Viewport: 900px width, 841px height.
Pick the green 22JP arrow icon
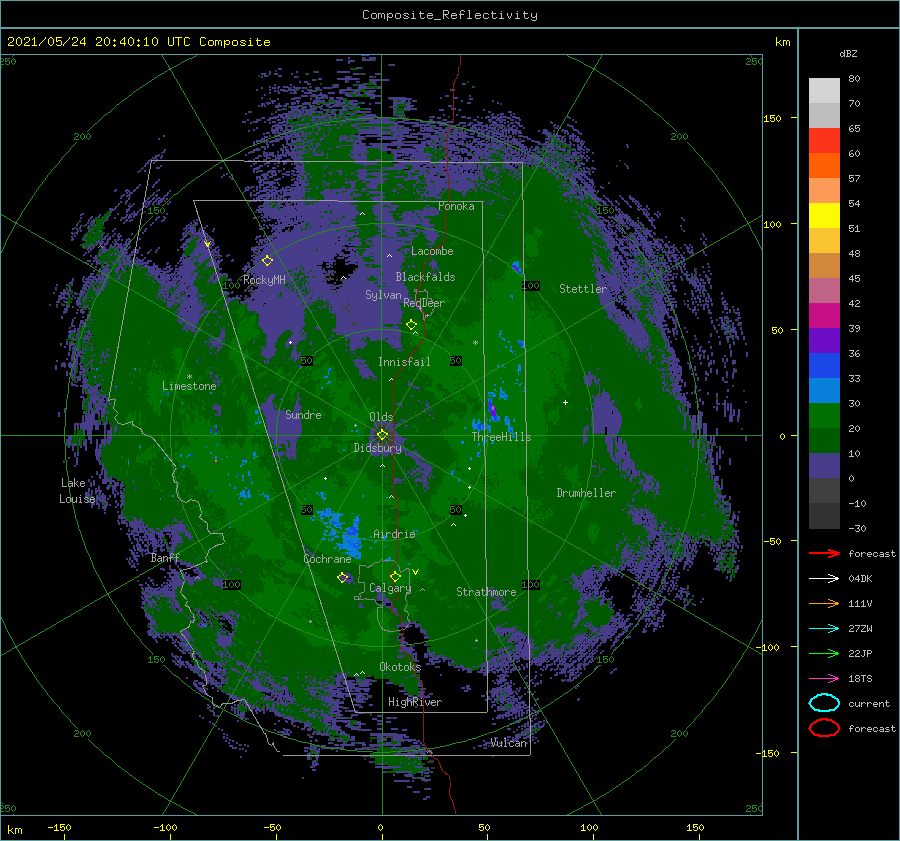[x=824, y=653]
